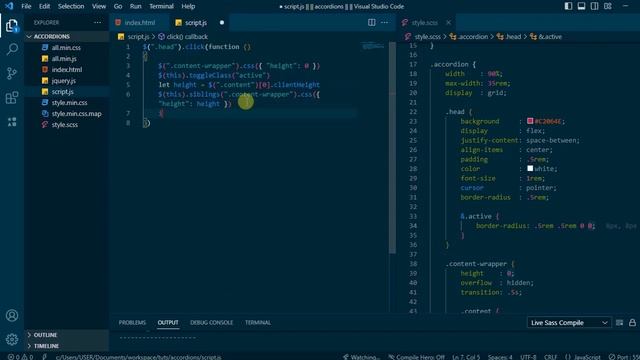The image size is (640, 360).
Task: Open the Accounts menu icon
Action: click(x=12, y=316)
